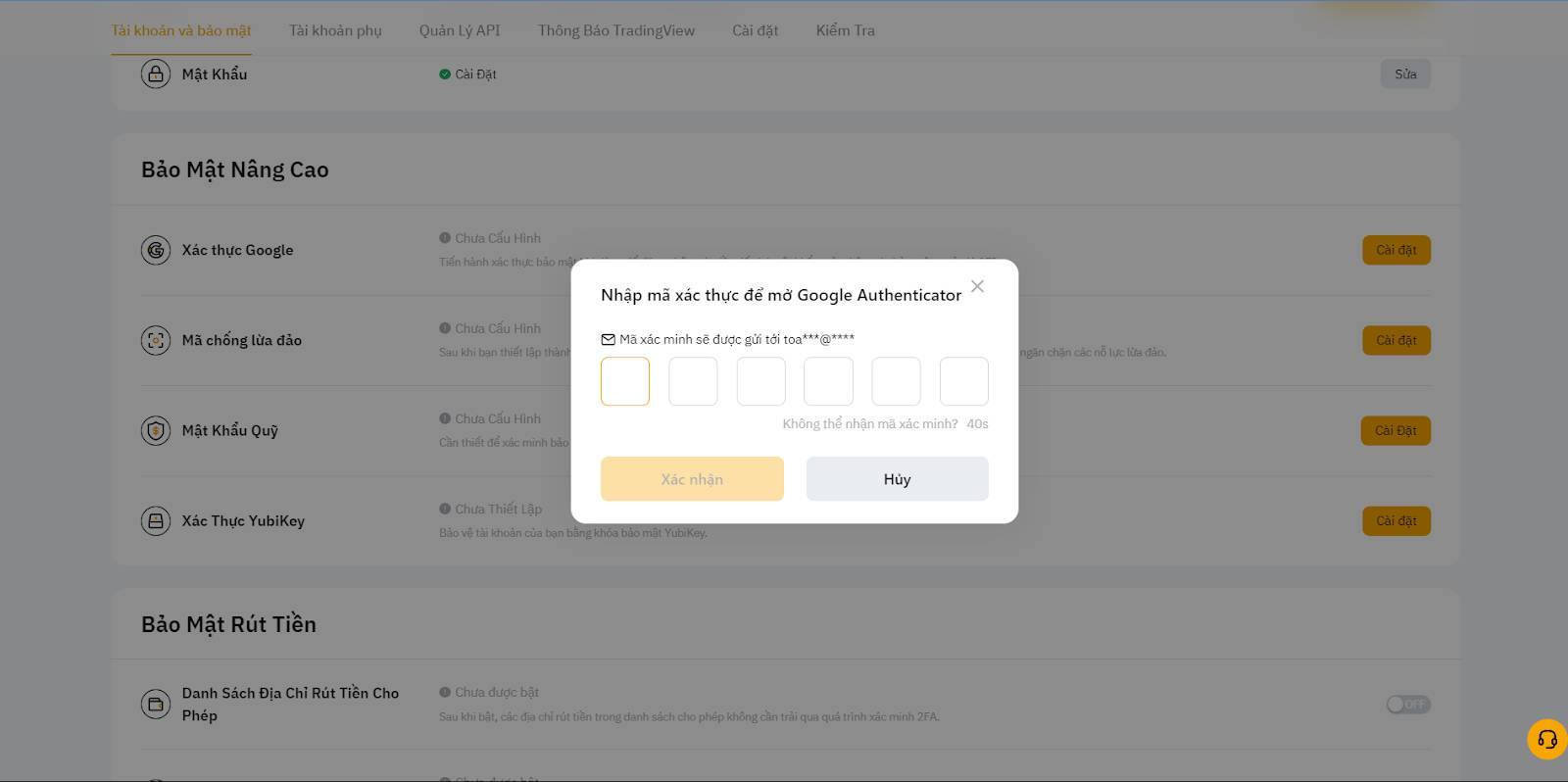Click the first verification code digit box
The width and height of the screenshot is (1568, 782).
(625, 381)
